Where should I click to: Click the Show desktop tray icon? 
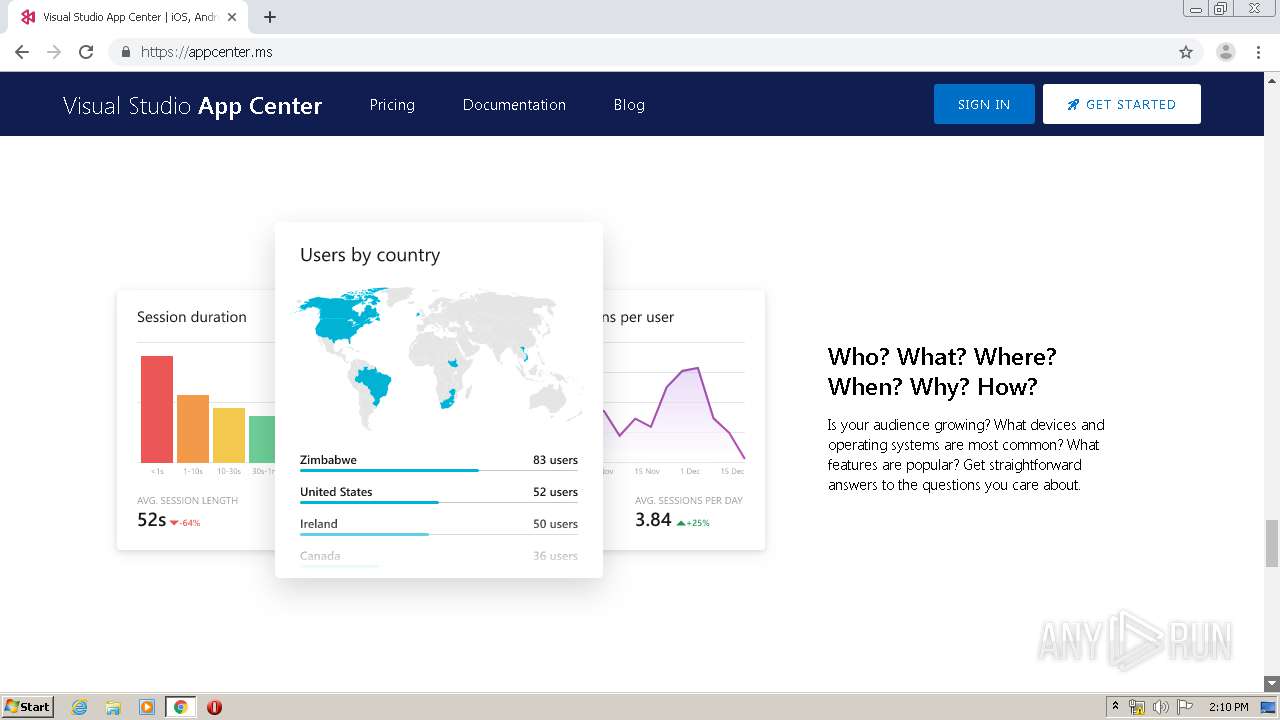click(1268, 707)
